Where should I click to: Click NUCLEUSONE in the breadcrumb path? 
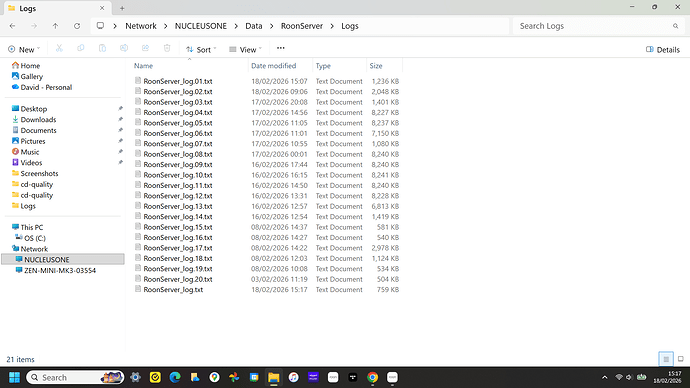201,26
